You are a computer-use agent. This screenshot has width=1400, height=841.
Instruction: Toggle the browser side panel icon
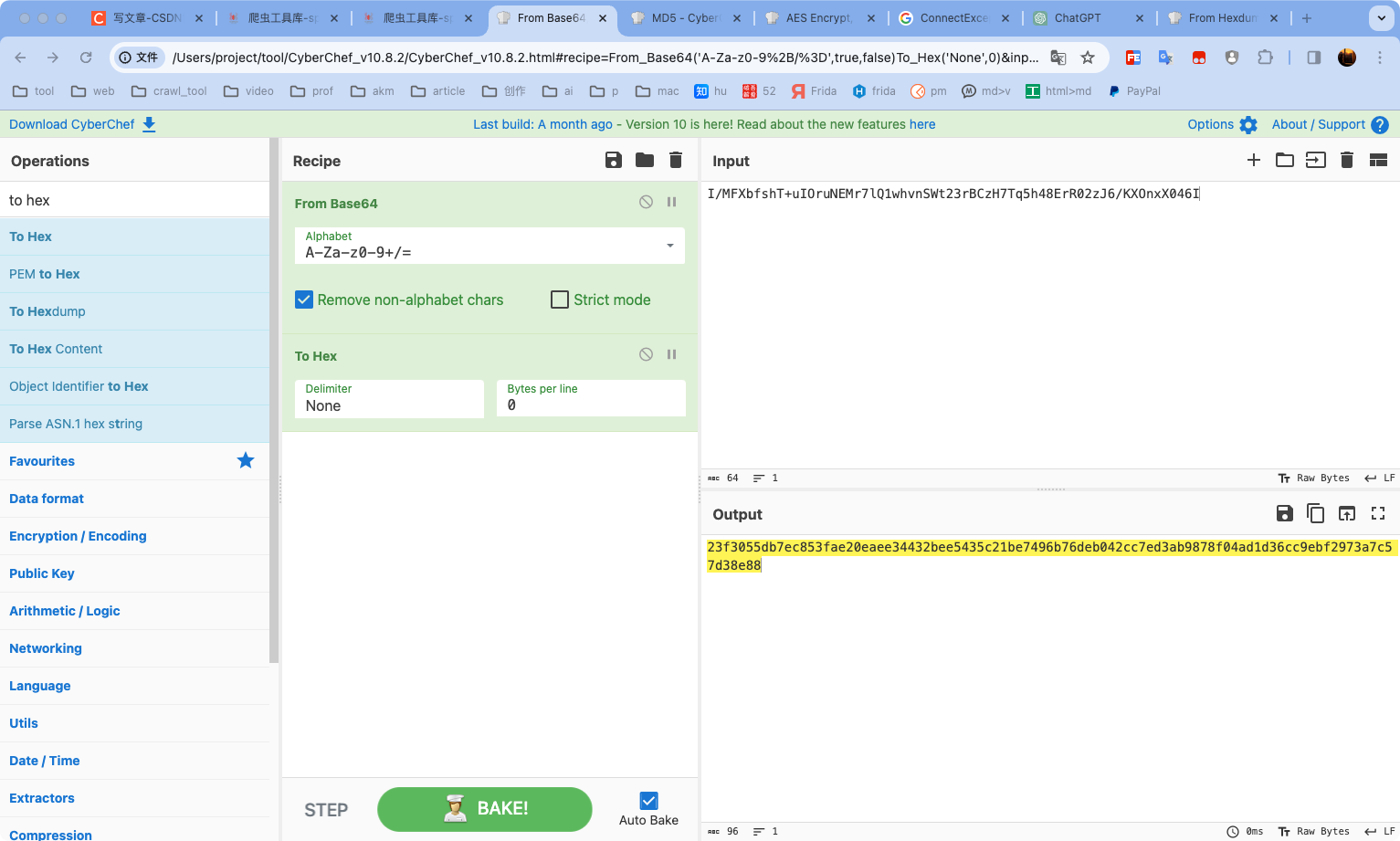pos(1314,58)
